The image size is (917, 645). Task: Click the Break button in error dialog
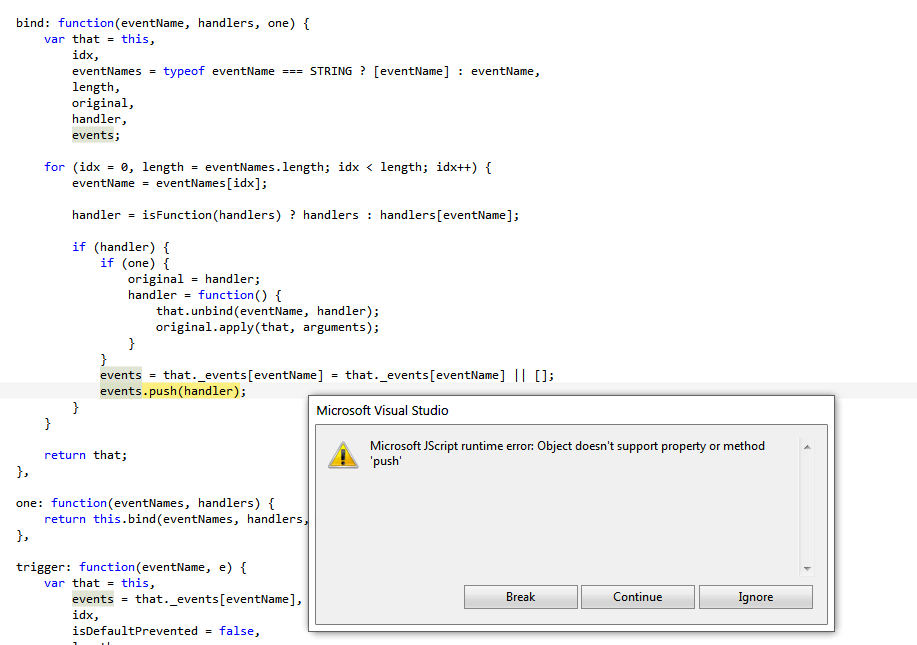point(520,597)
